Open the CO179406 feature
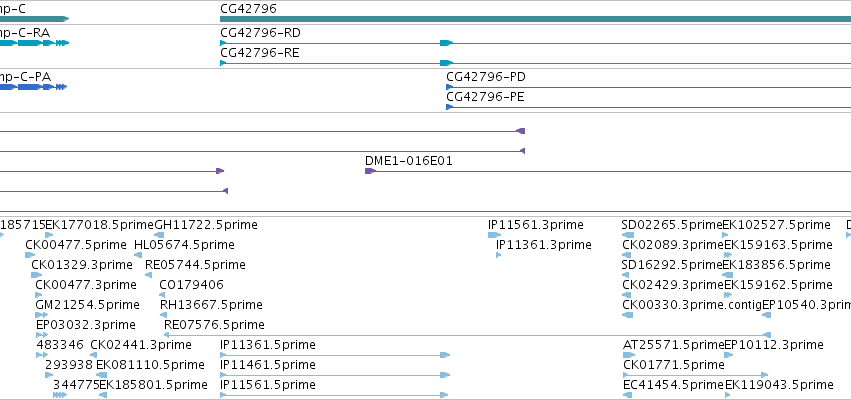This screenshot has height=400, width=851. (x=192, y=285)
